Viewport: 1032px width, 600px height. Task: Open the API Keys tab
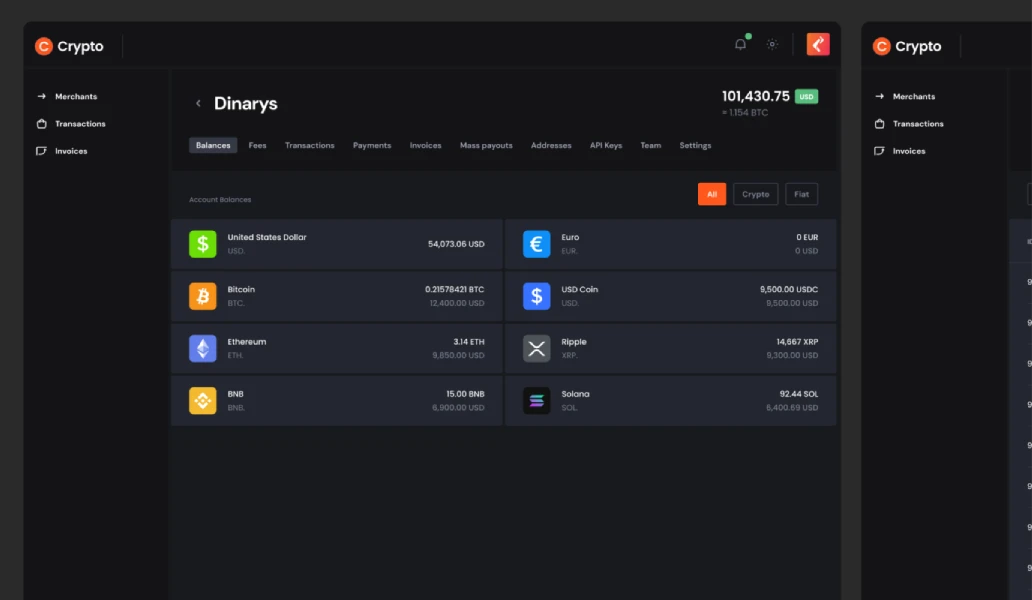pyautogui.click(x=607, y=145)
